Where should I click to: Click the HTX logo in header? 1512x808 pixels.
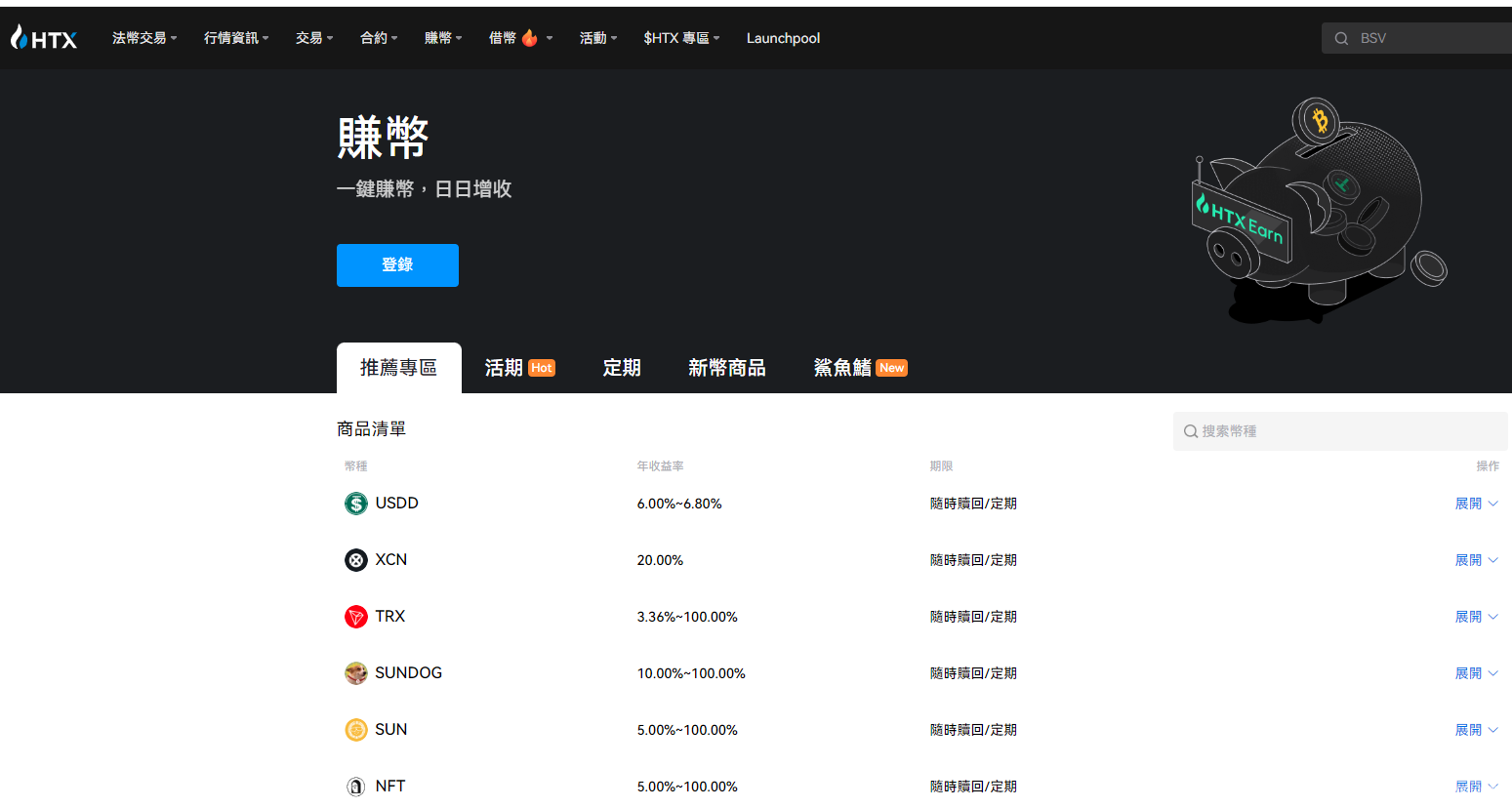[x=44, y=38]
